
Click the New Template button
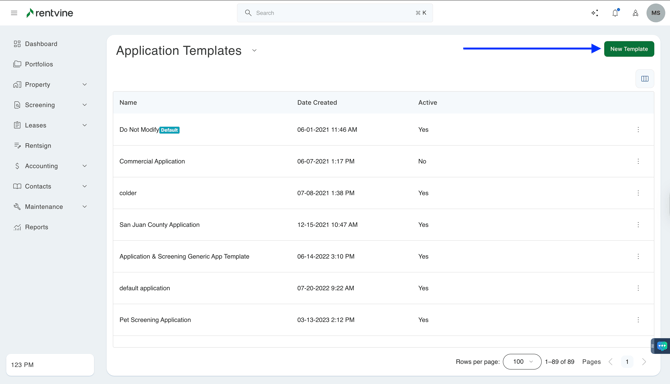click(x=629, y=49)
